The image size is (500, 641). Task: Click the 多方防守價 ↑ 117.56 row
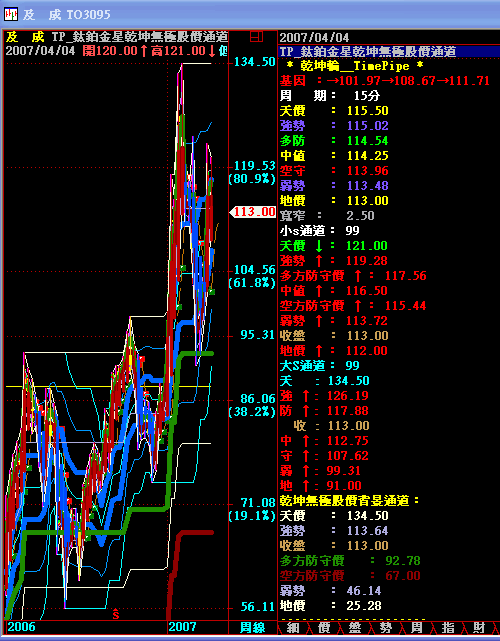(353, 276)
